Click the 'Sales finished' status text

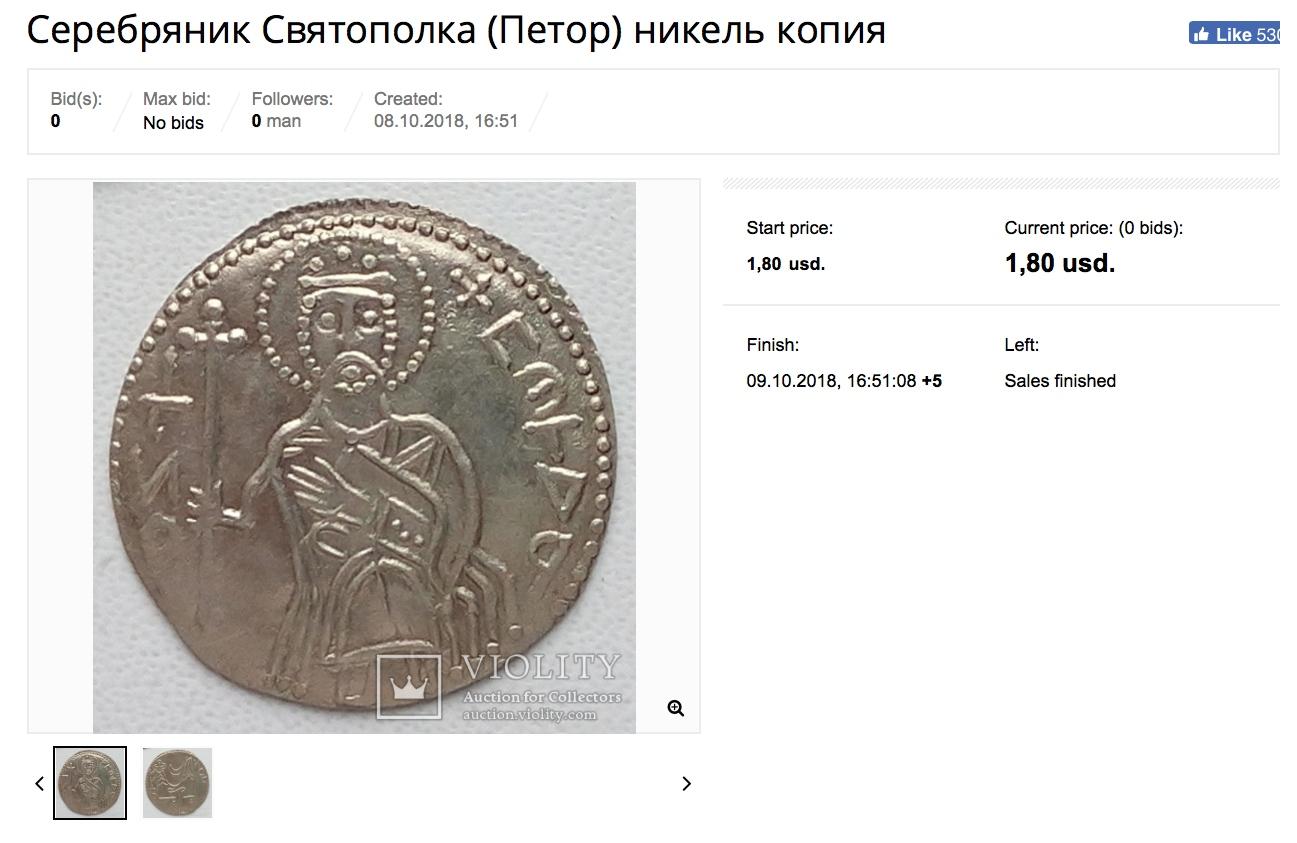coord(1060,381)
